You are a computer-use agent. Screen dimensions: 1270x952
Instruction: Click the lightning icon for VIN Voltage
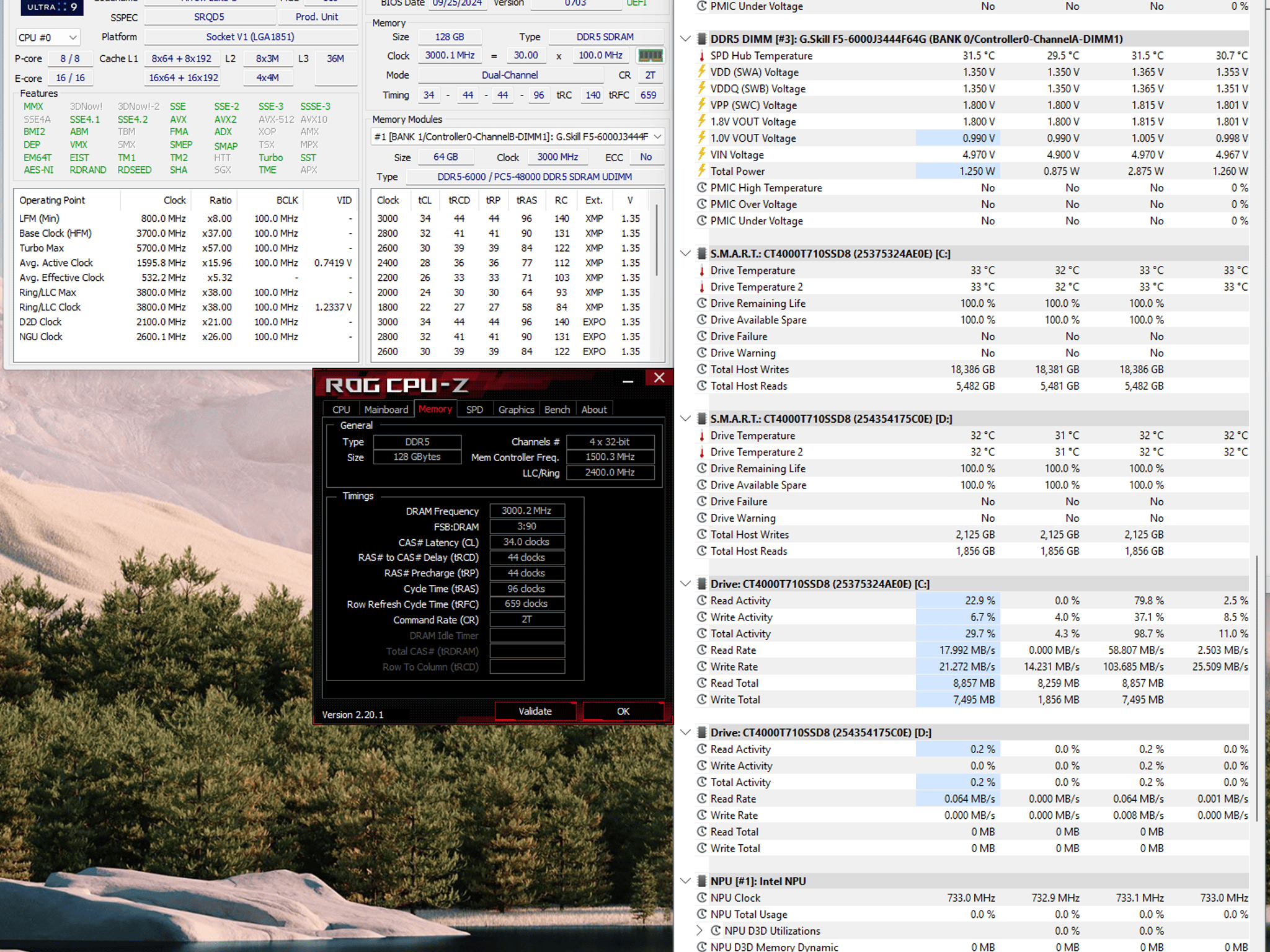tap(701, 155)
